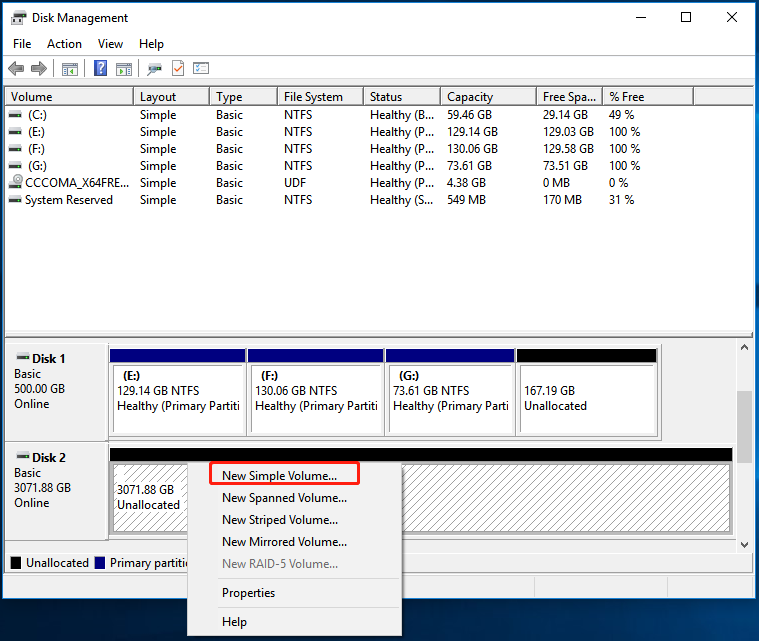
Task: Click the disk pane scroll down arrow
Action: [x=743, y=544]
